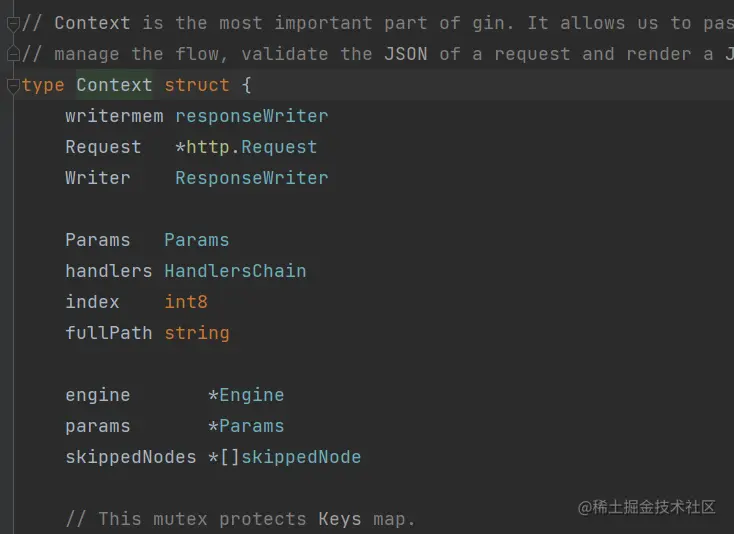Viewport: 734px width, 534px height.
Task: Click the 'type' keyword before Context
Action: point(43,85)
